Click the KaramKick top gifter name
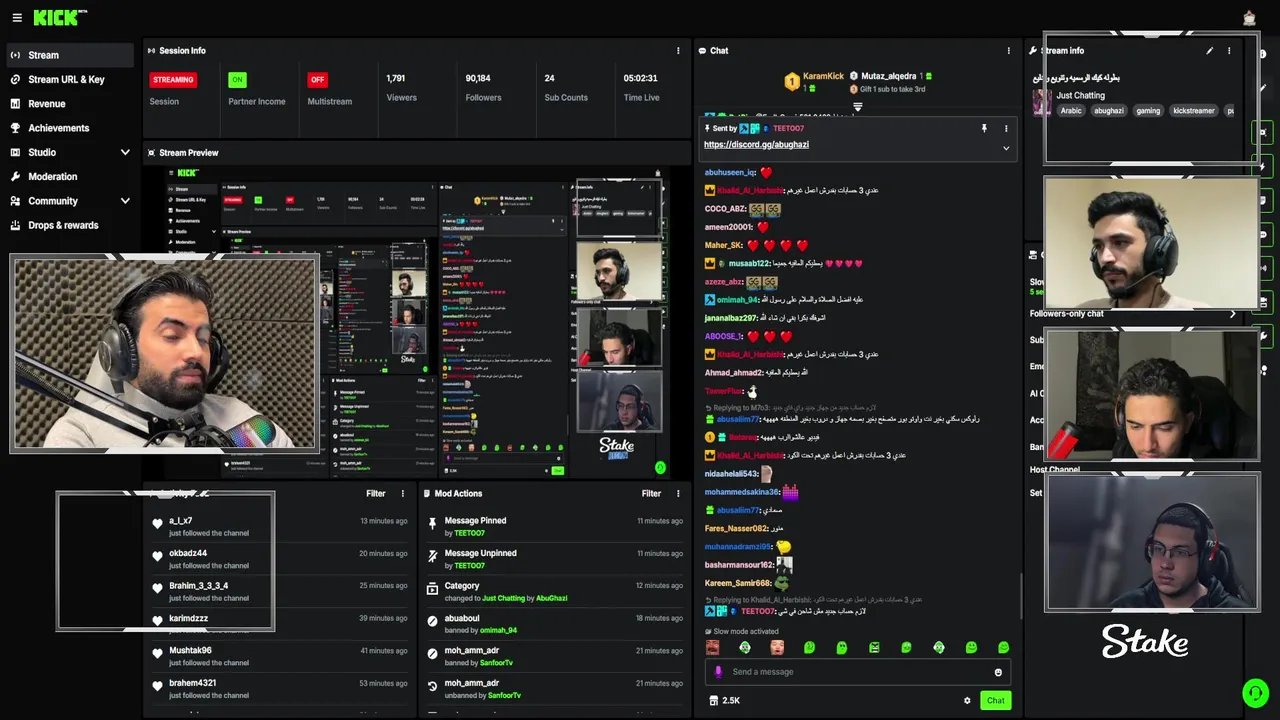Viewport: 1280px width, 720px height. 823,76
